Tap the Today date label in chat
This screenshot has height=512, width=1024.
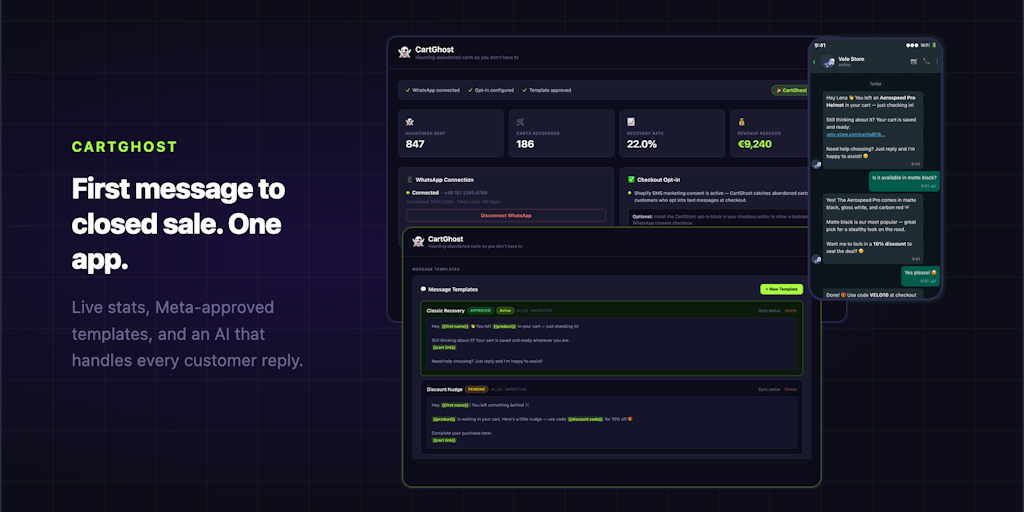[875, 84]
